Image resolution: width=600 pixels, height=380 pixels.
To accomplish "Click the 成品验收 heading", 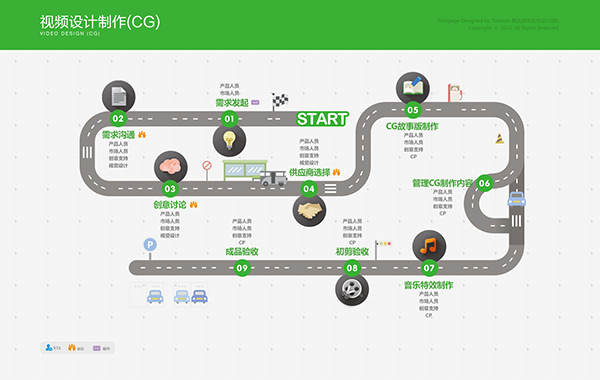I will click(x=242, y=251).
